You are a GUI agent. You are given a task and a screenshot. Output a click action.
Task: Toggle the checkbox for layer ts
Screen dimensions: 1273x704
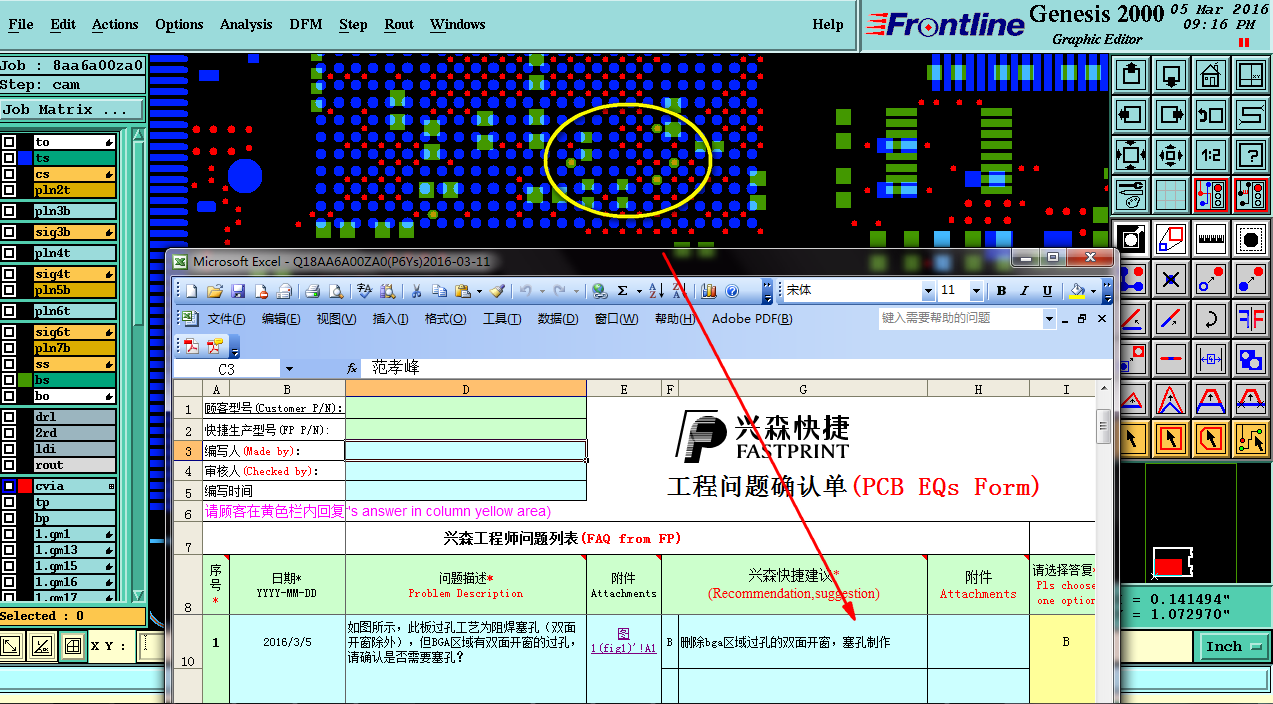pyautogui.click(x=9, y=158)
